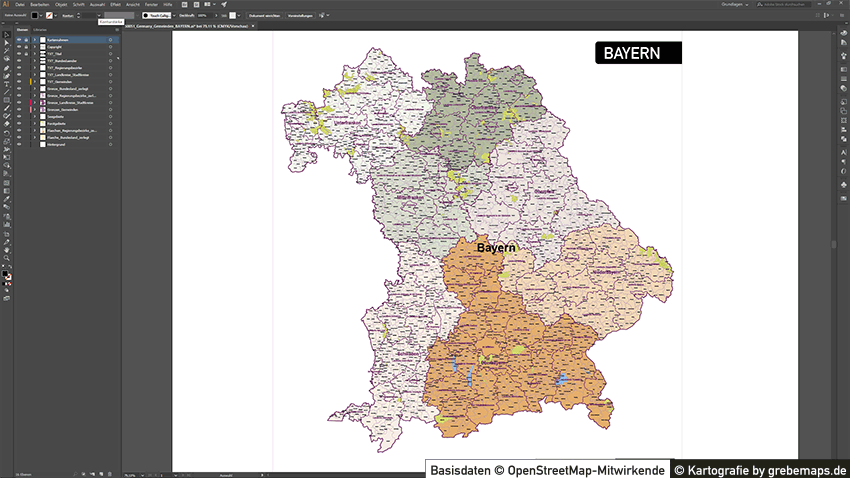Click the Dokument einrichten button

point(265,16)
